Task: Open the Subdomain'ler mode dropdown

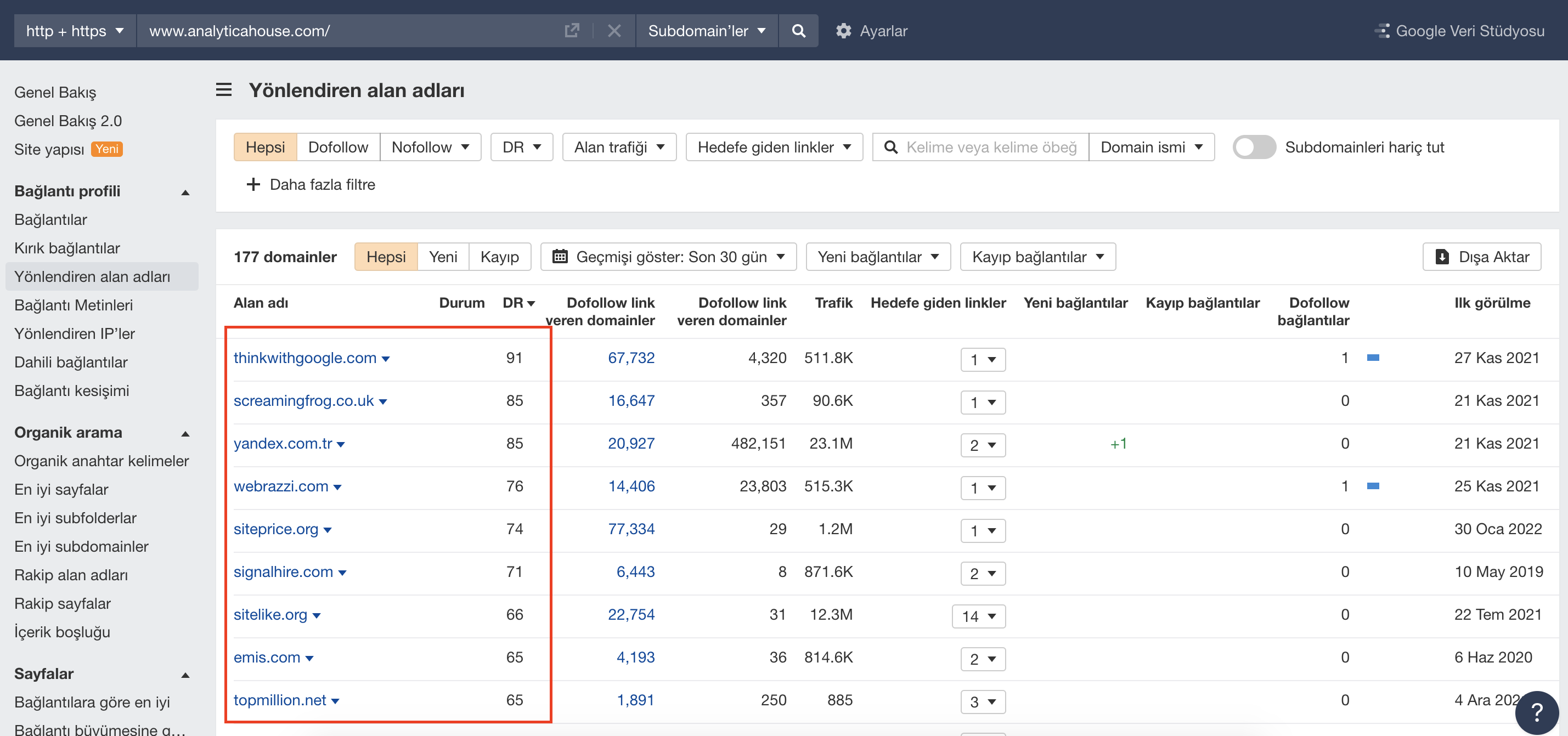Action: click(707, 30)
